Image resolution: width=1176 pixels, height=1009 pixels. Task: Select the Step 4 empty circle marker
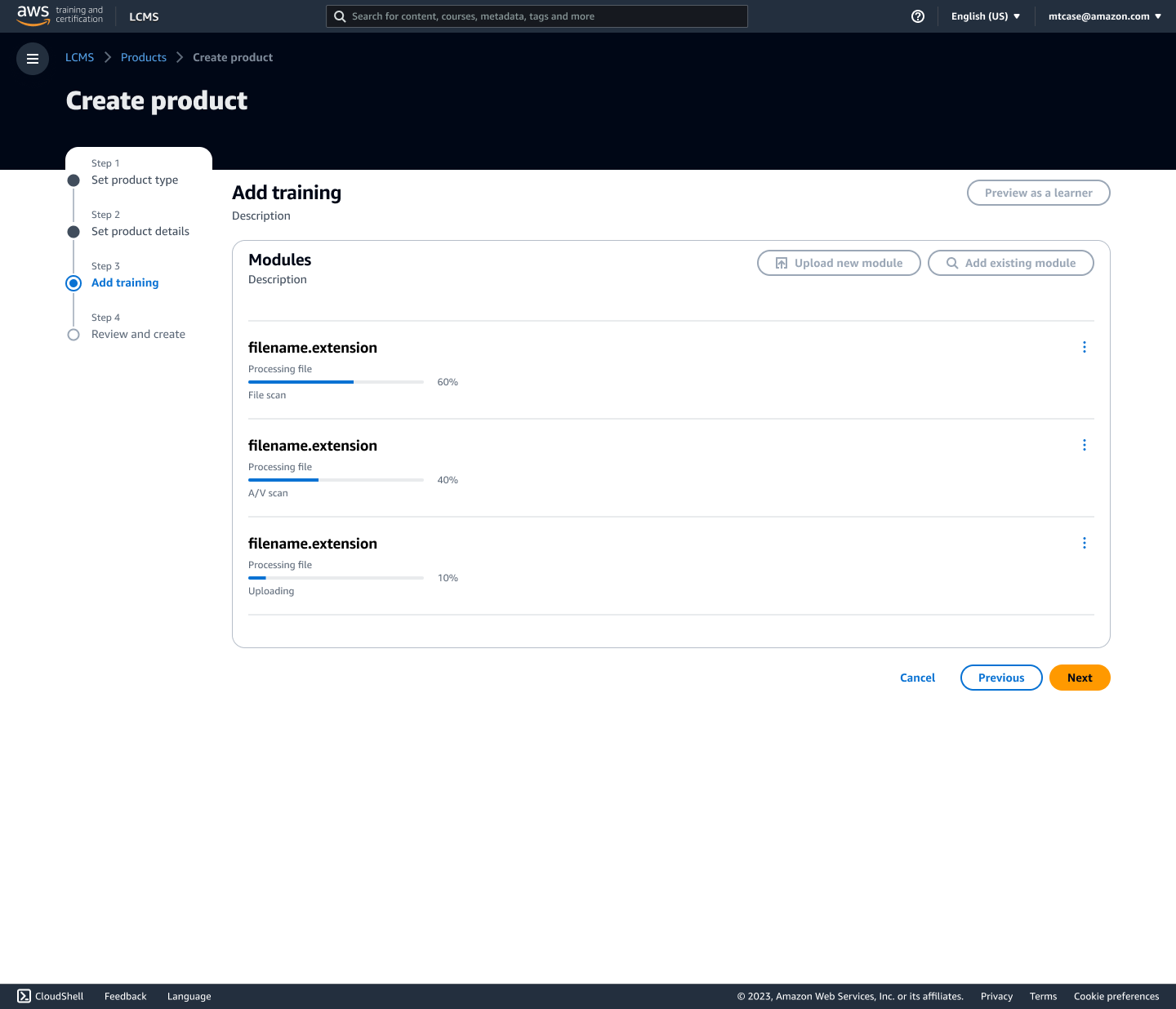click(73, 335)
